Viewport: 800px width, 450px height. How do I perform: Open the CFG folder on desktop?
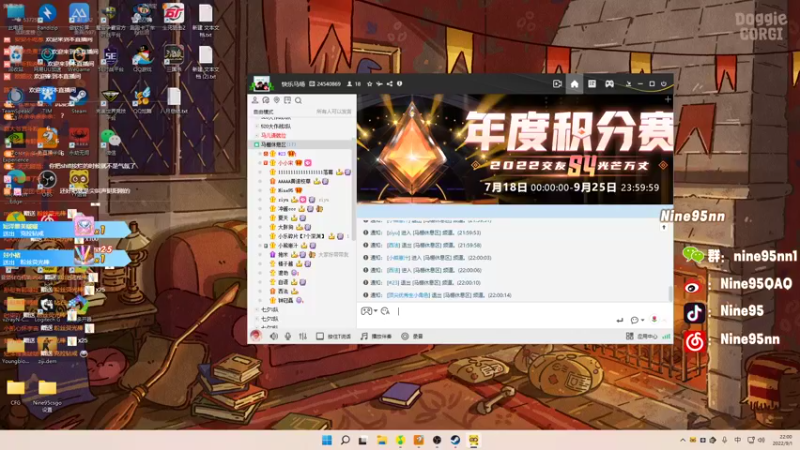coord(16,392)
